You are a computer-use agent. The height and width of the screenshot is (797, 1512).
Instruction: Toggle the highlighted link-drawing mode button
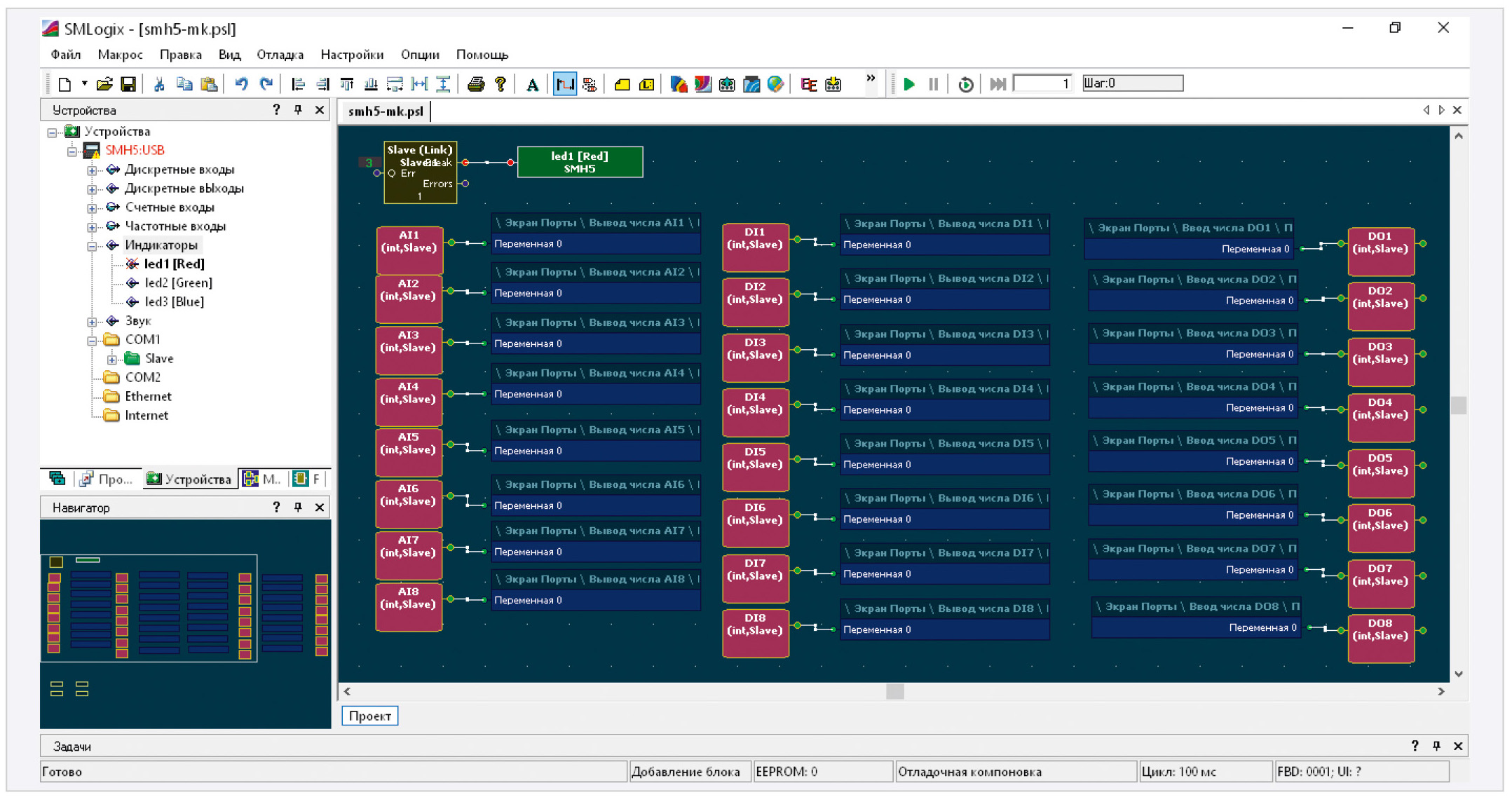[x=564, y=84]
